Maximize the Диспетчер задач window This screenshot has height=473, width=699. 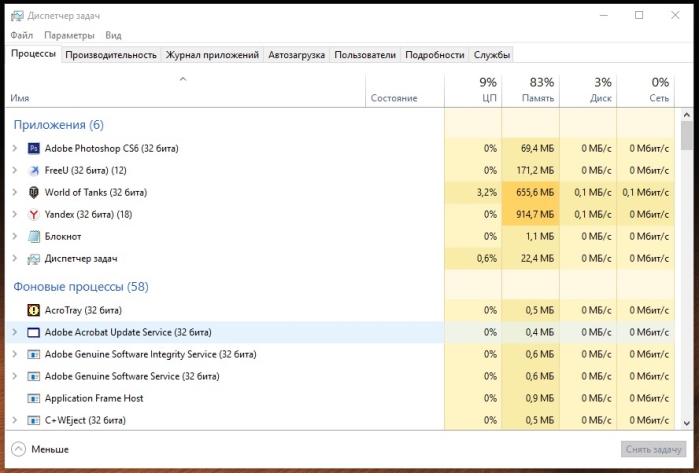[639, 15]
